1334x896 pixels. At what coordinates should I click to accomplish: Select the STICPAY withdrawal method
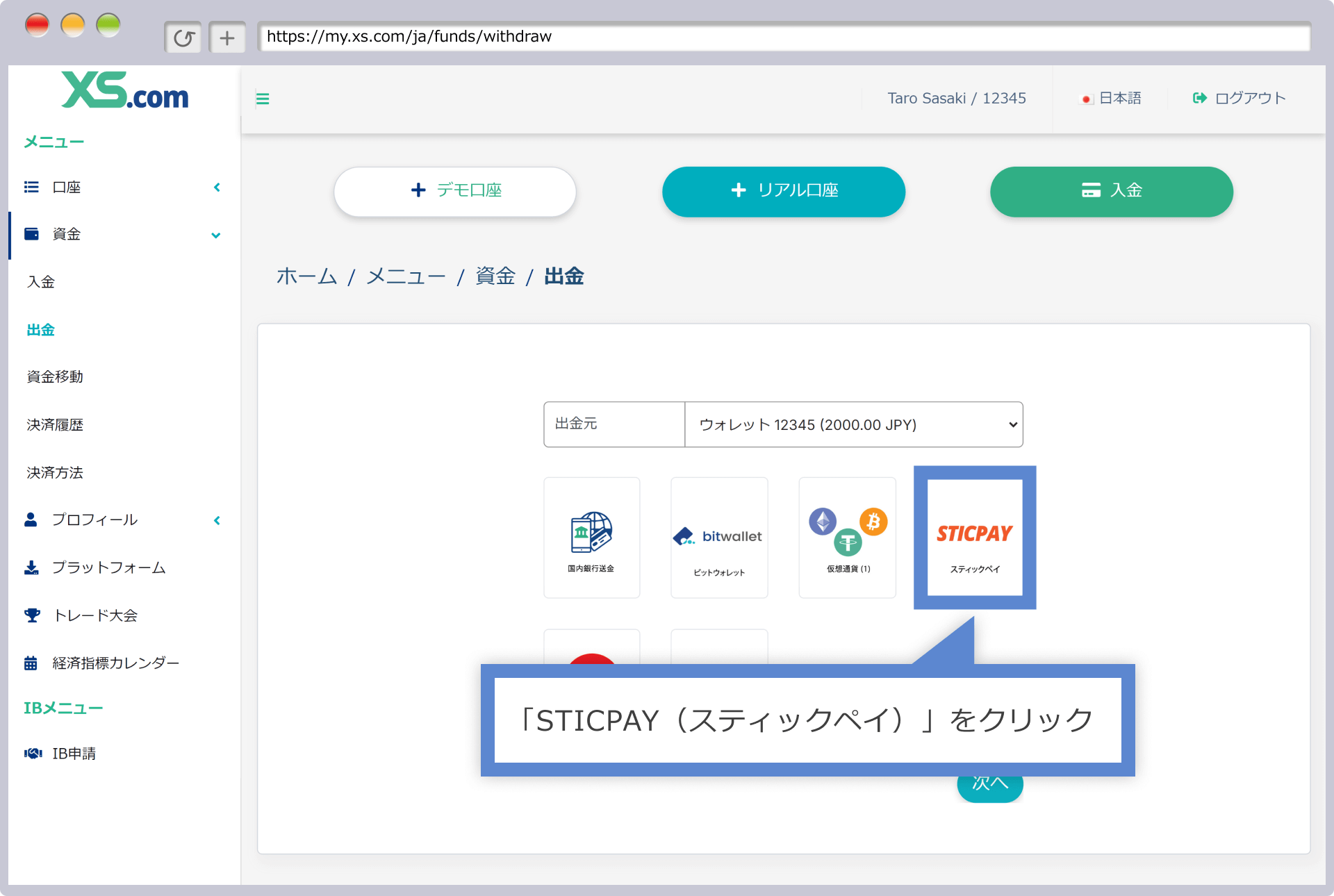(x=975, y=538)
